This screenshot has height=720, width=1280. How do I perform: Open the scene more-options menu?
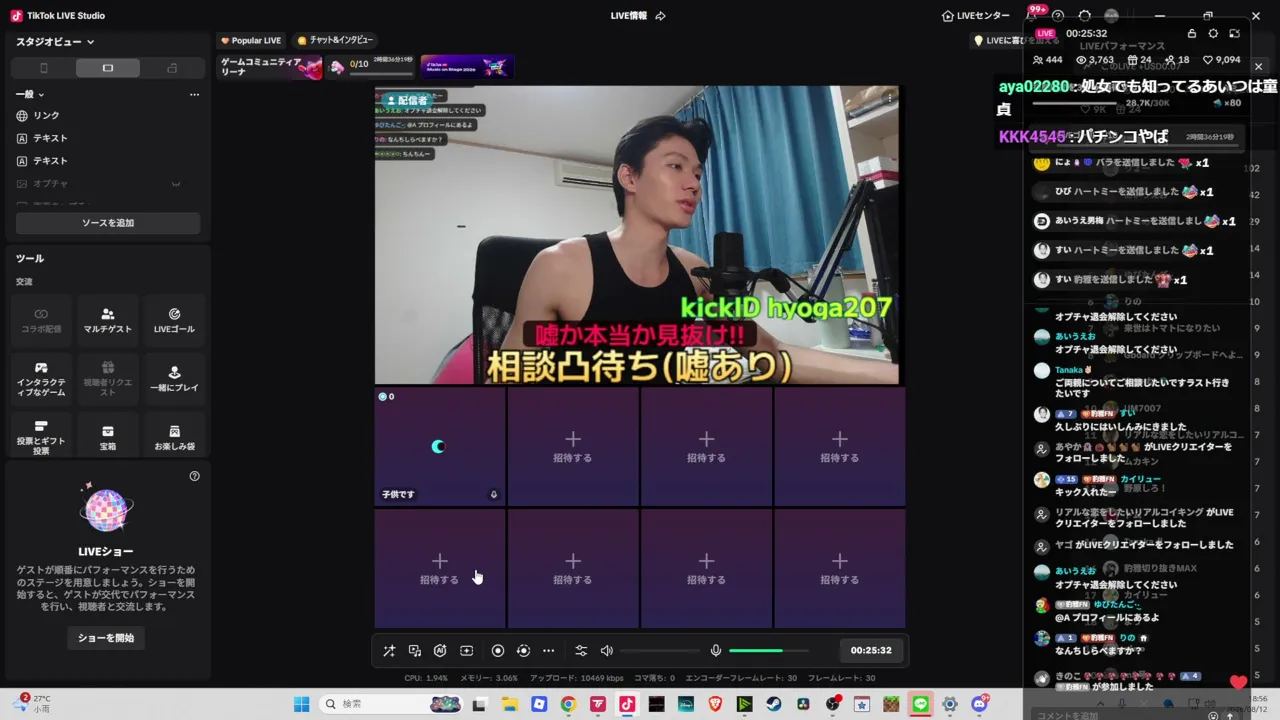coord(194,94)
